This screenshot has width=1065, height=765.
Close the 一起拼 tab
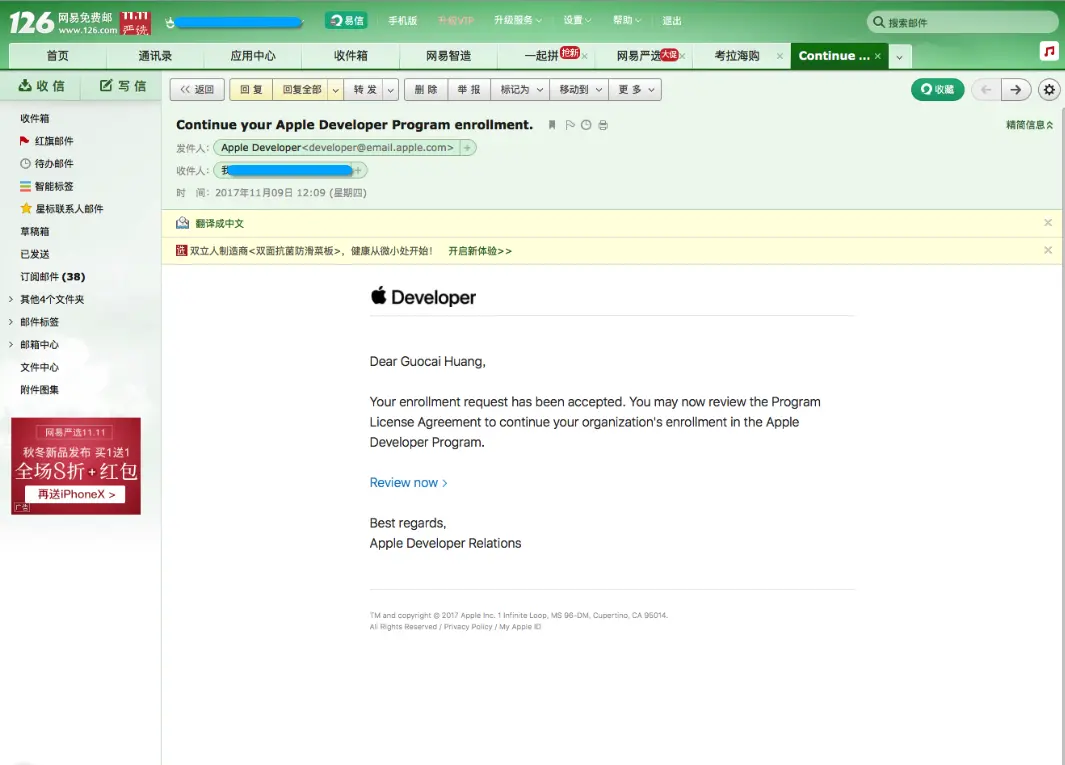(x=584, y=56)
